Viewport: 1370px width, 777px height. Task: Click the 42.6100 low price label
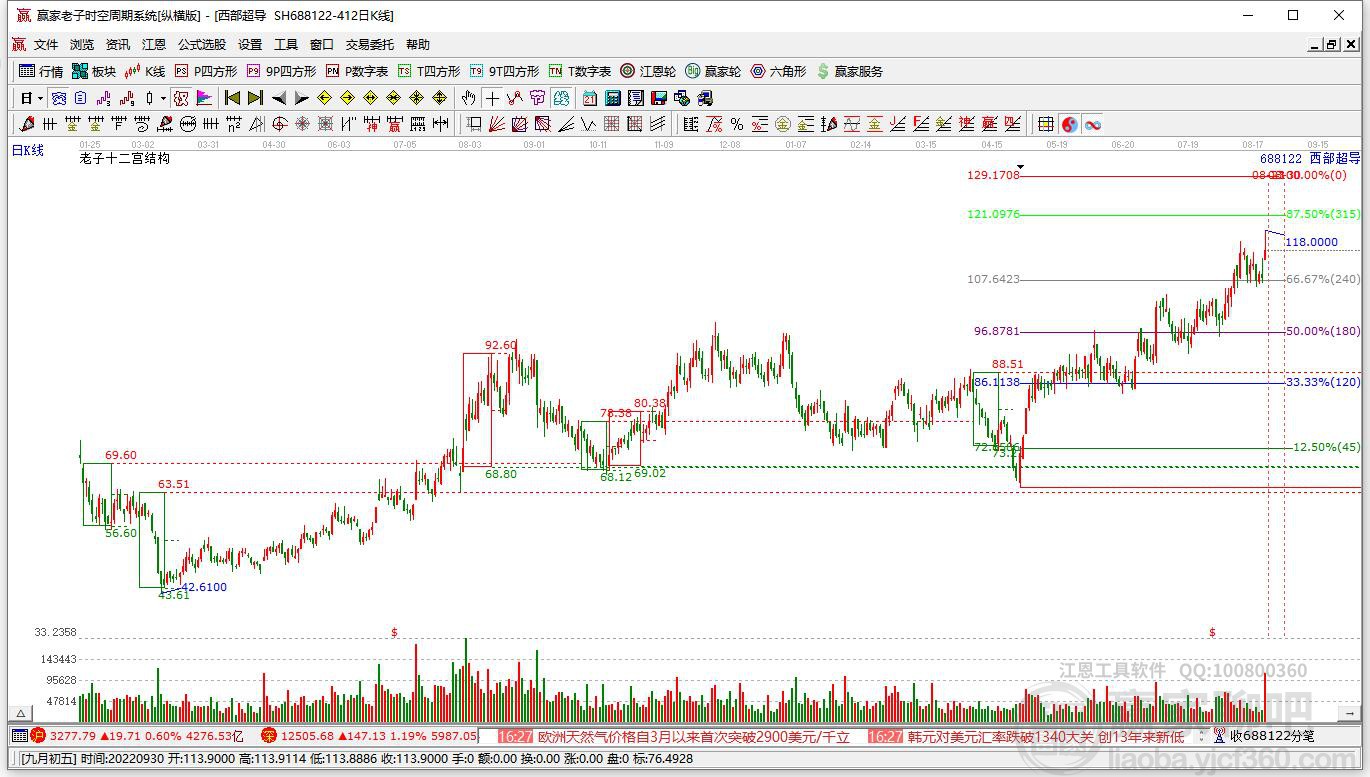(x=204, y=587)
